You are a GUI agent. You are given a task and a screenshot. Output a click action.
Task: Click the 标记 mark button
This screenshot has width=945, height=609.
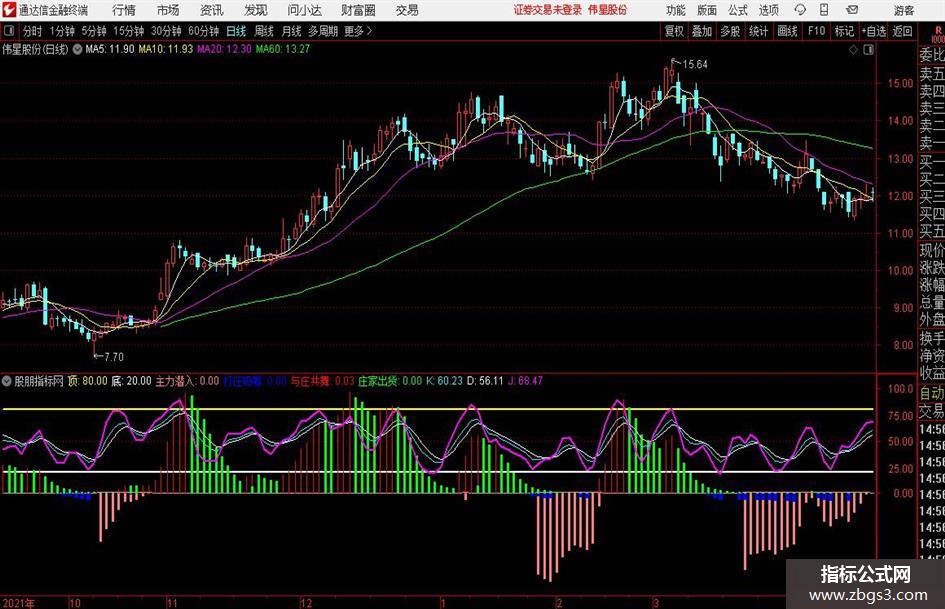coord(844,31)
